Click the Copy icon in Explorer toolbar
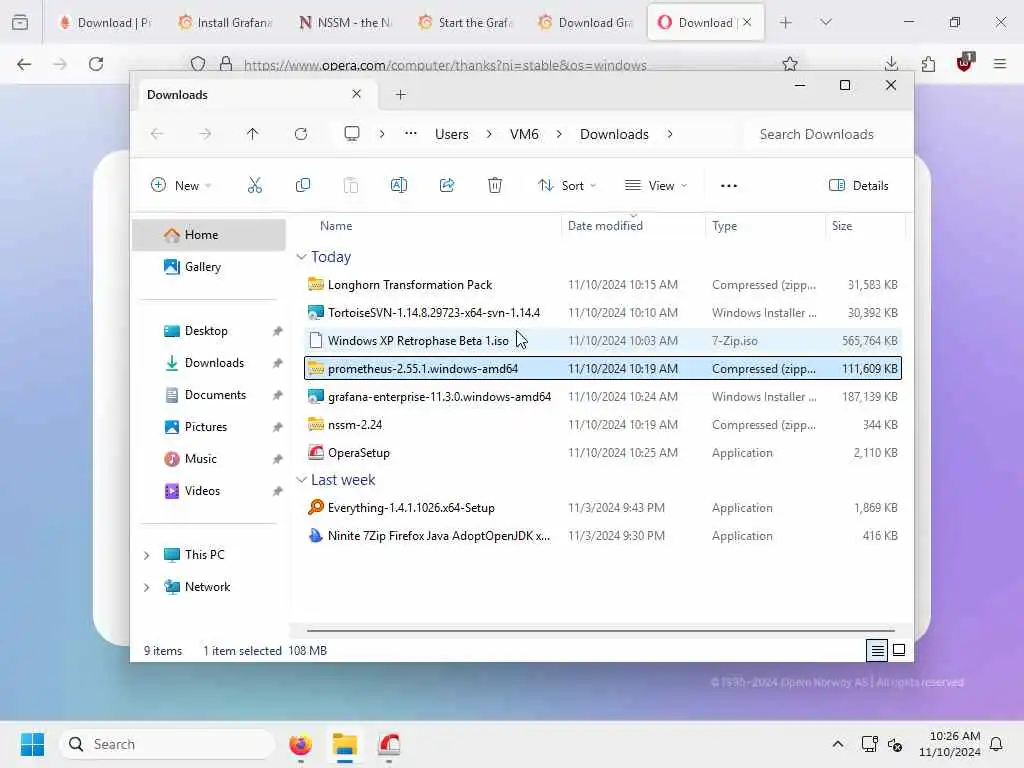Screen dimensions: 1024x768 [x=302, y=185]
